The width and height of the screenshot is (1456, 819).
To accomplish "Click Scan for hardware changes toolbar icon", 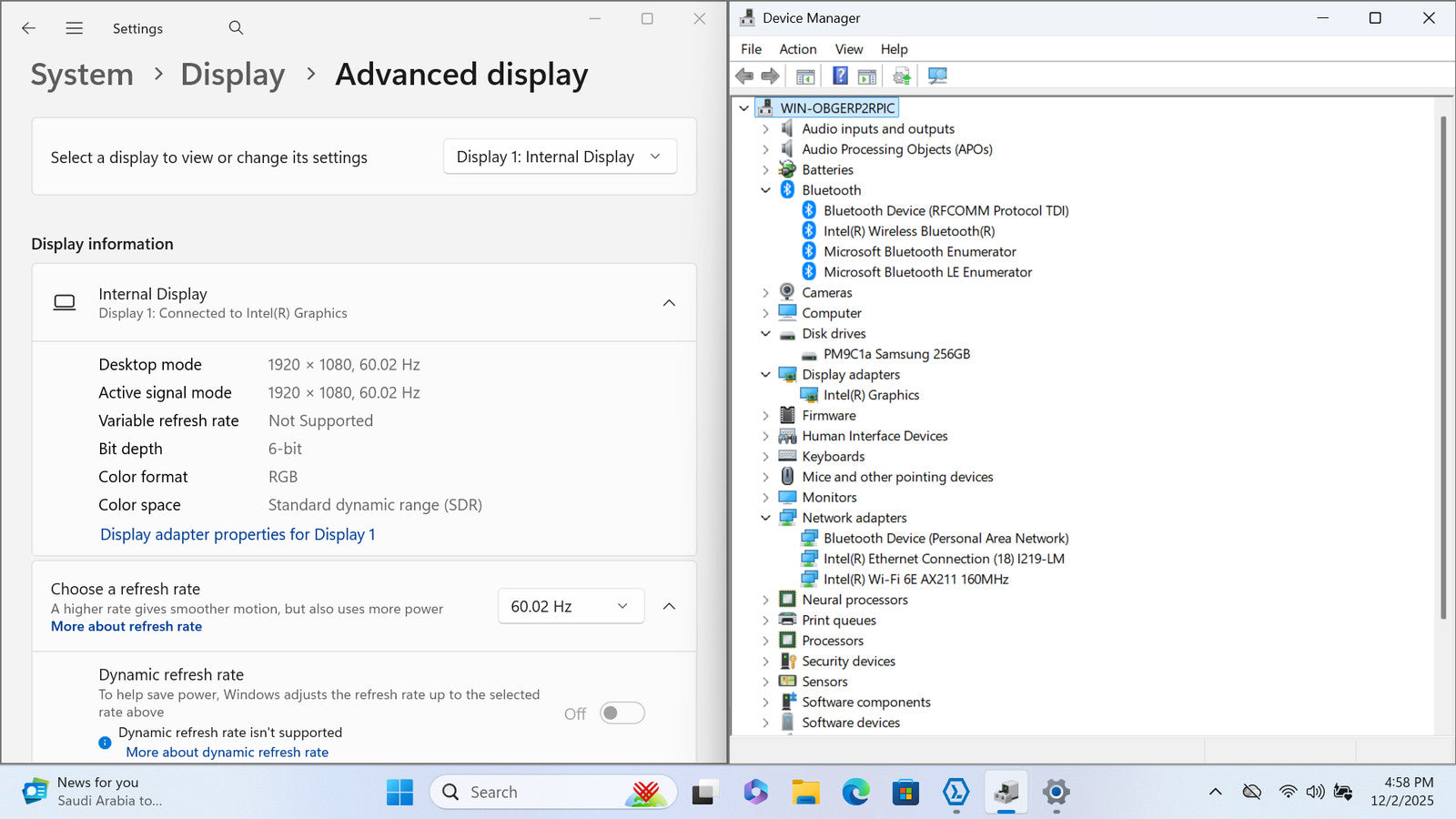I will click(937, 76).
